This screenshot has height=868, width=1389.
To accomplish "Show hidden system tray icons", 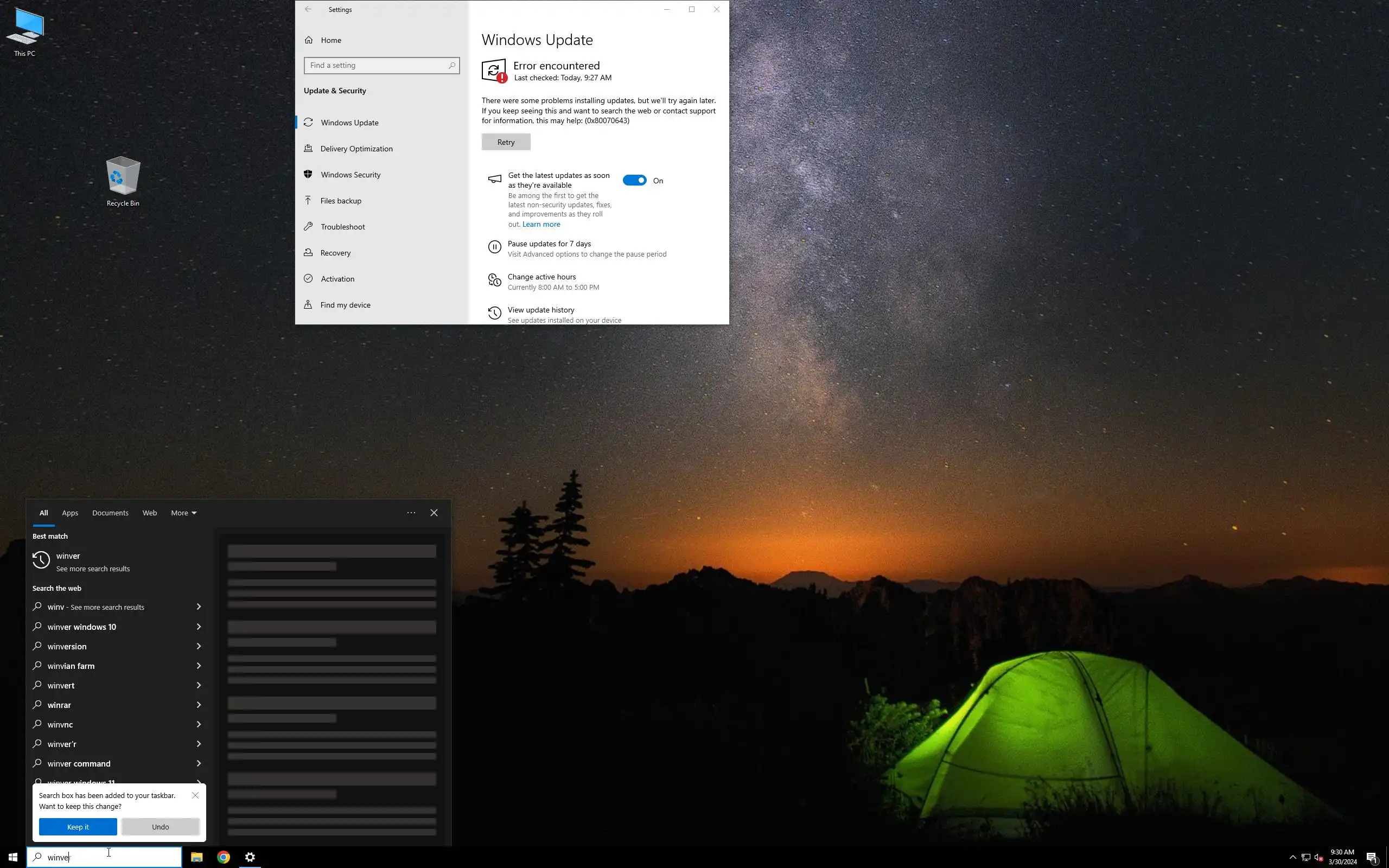I will (1292, 857).
